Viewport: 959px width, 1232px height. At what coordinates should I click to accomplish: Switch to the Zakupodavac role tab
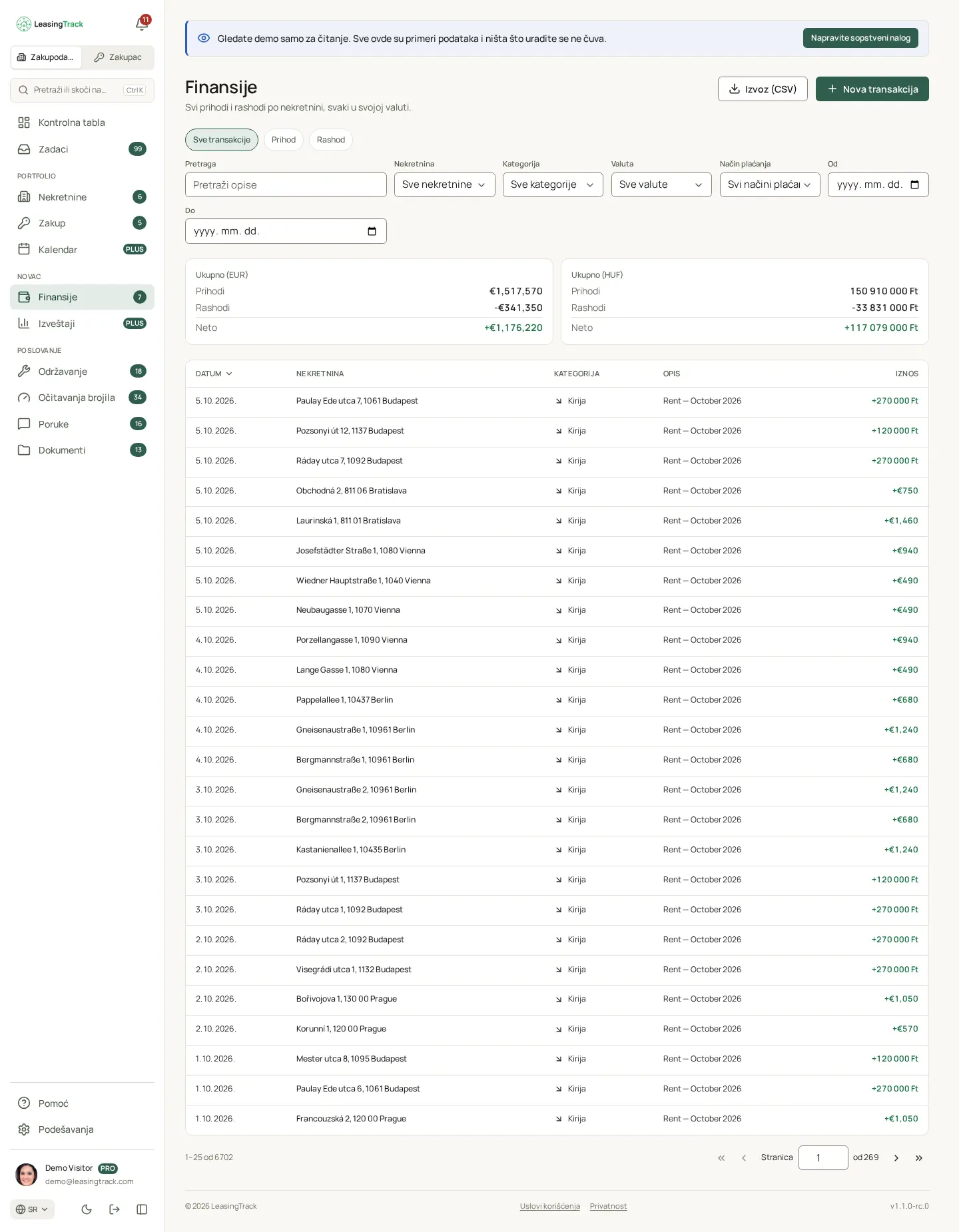coord(46,57)
